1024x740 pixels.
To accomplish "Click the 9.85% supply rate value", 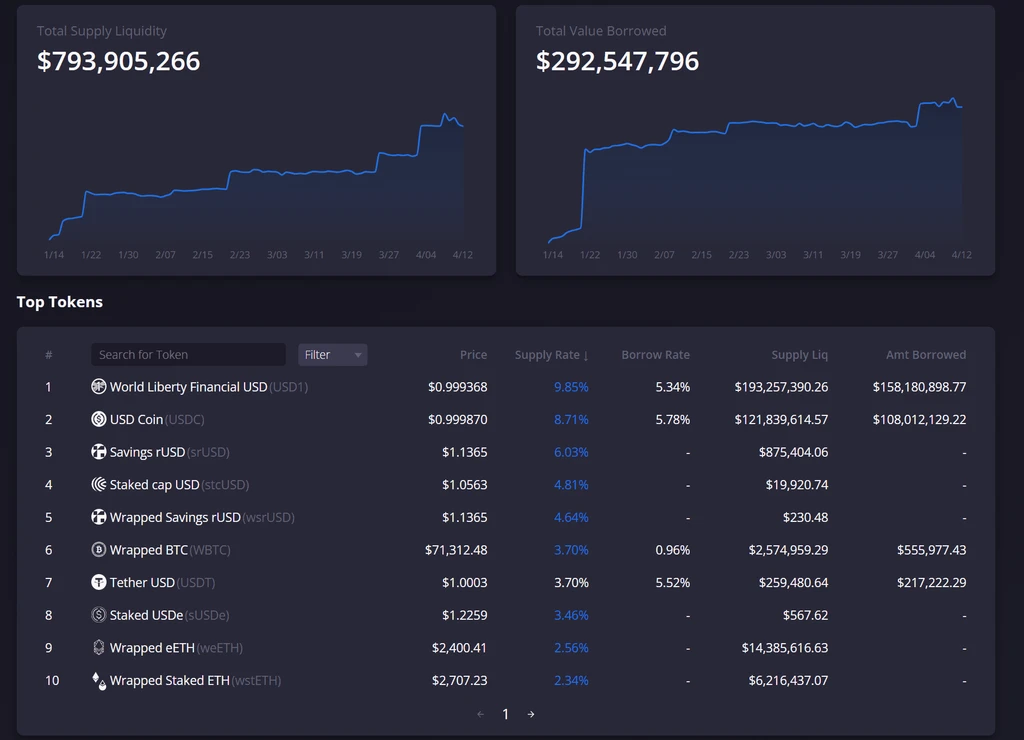I will tap(571, 387).
